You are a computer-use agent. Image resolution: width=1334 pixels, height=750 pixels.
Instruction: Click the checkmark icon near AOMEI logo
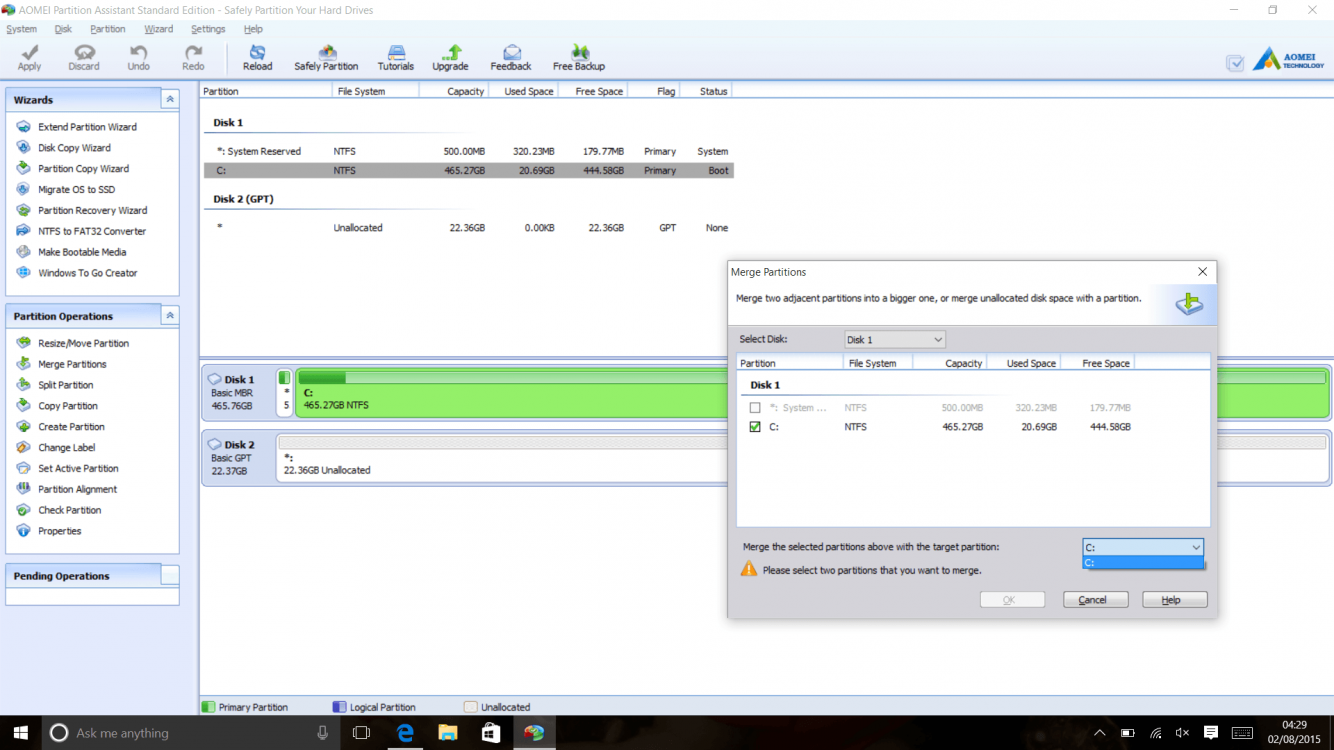(x=1235, y=63)
